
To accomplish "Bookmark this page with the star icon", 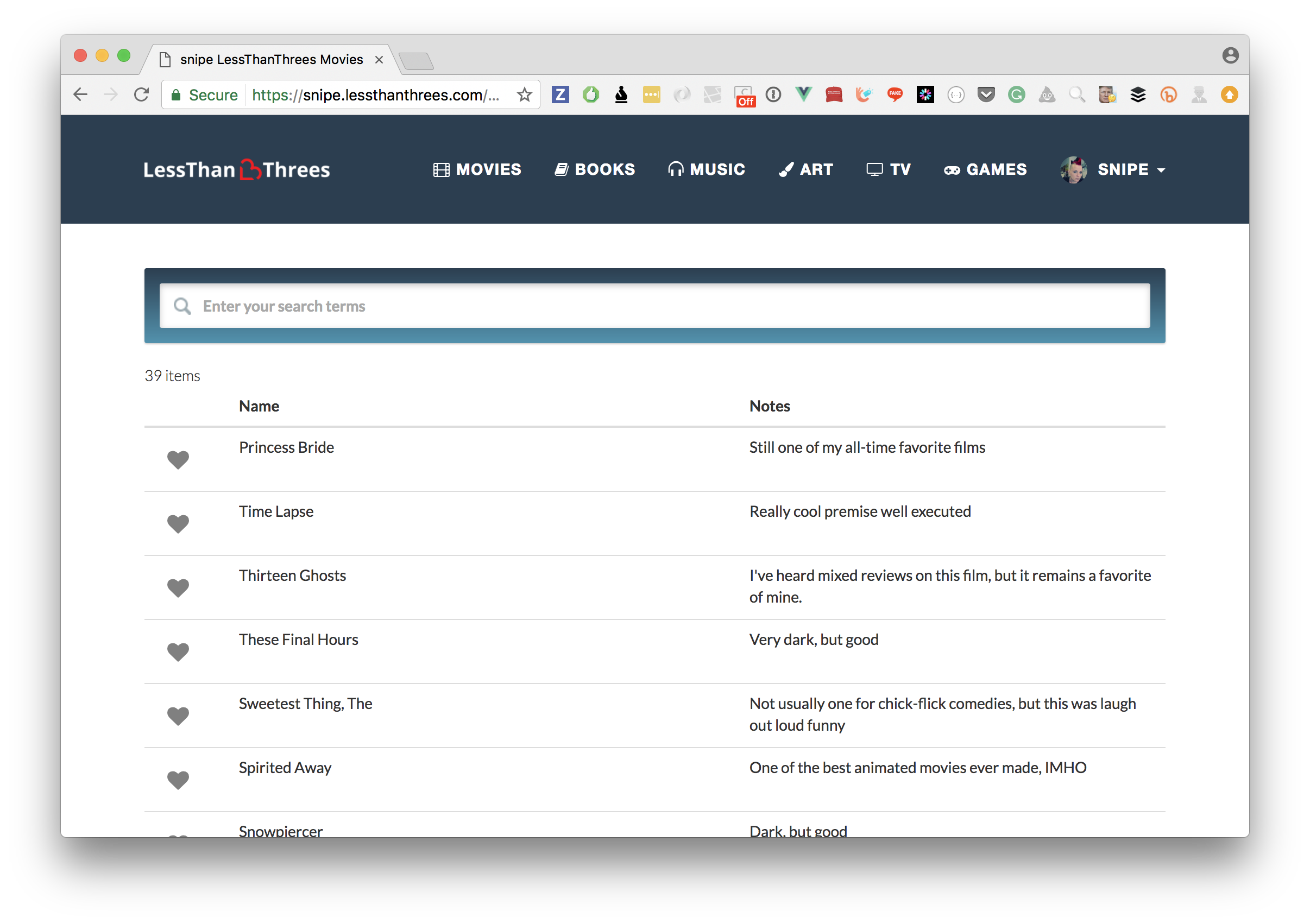I will coord(524,94).
